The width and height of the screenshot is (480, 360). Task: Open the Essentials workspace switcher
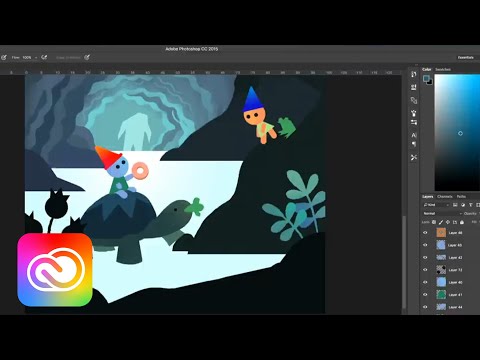pos(467,57)
